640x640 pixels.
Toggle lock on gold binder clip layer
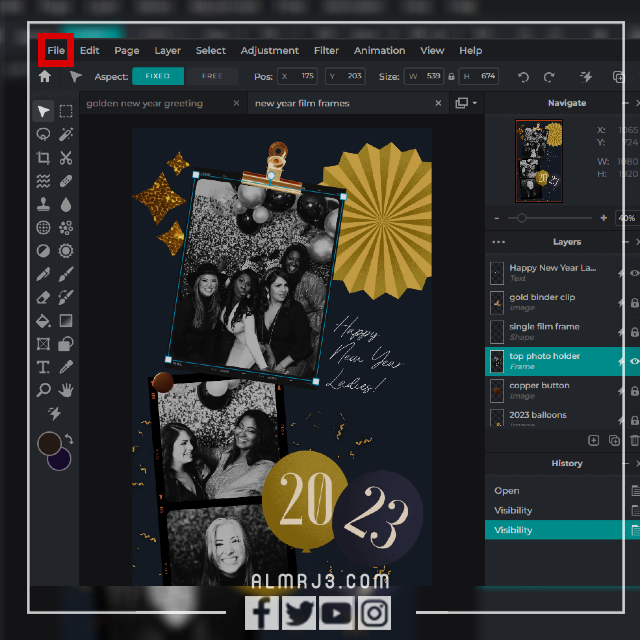click(x=634, y=302)
